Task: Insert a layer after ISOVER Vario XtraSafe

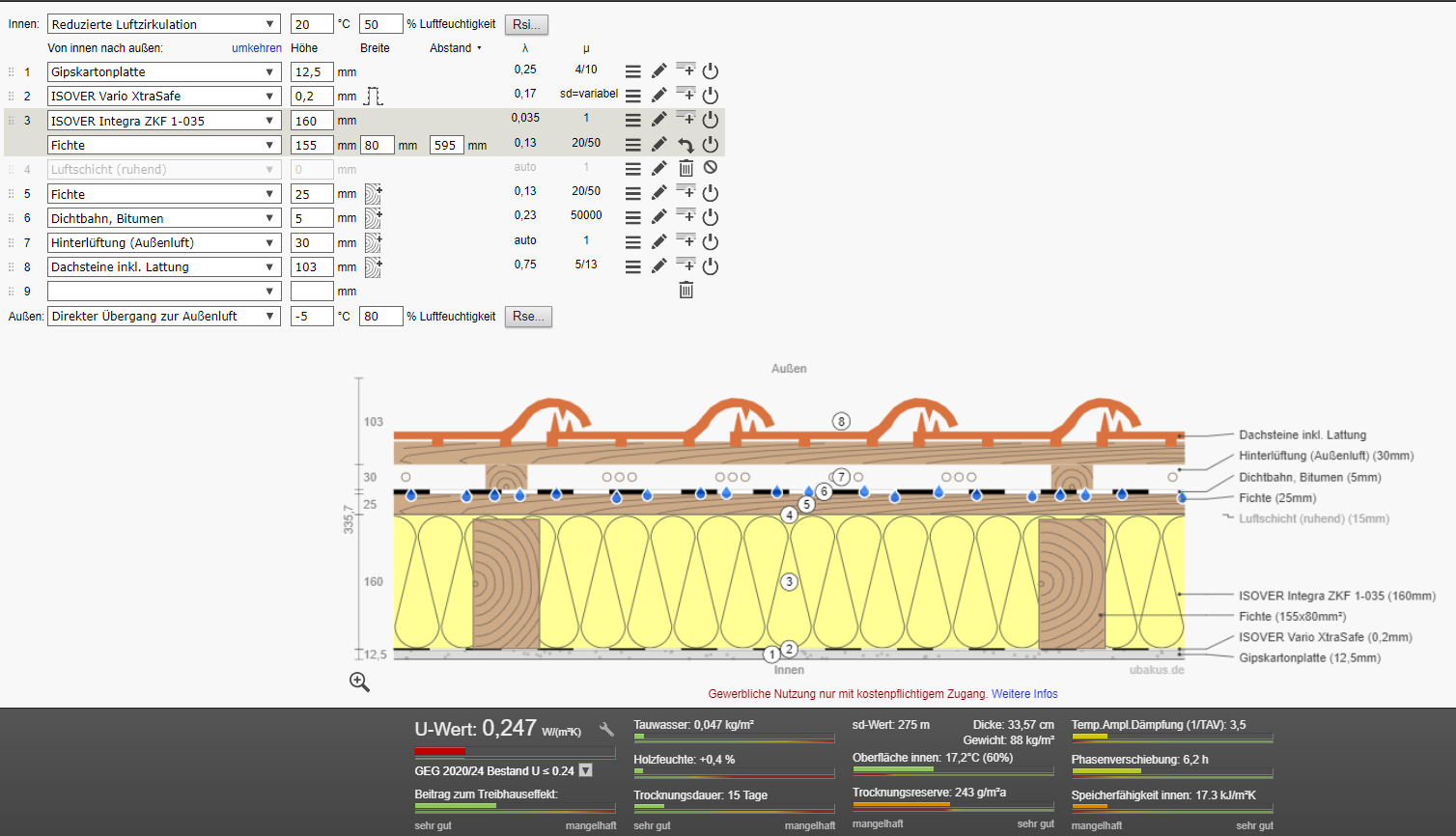Action: coord(686,95)
